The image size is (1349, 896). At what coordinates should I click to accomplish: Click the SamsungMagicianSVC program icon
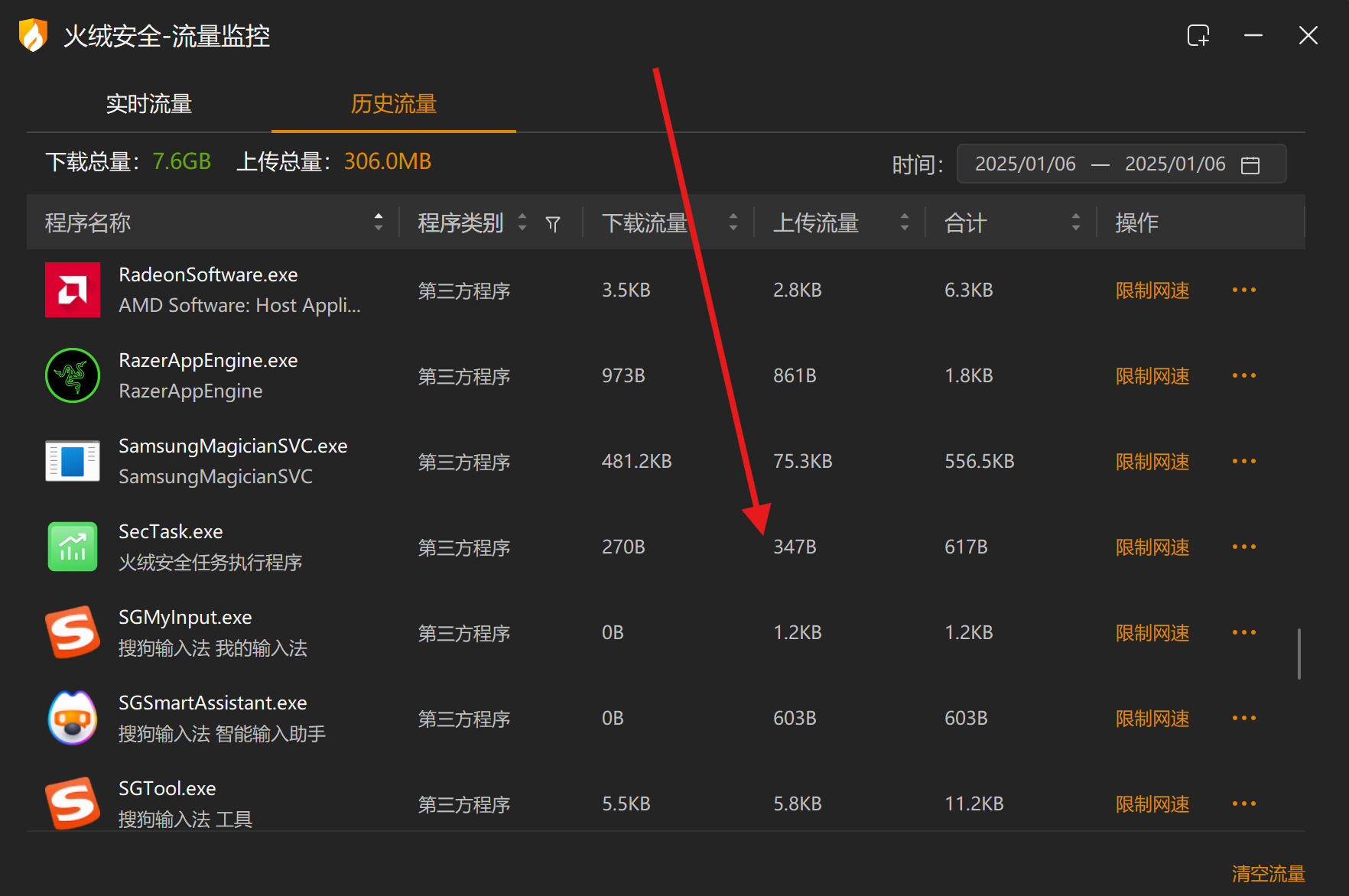point(73,461)
